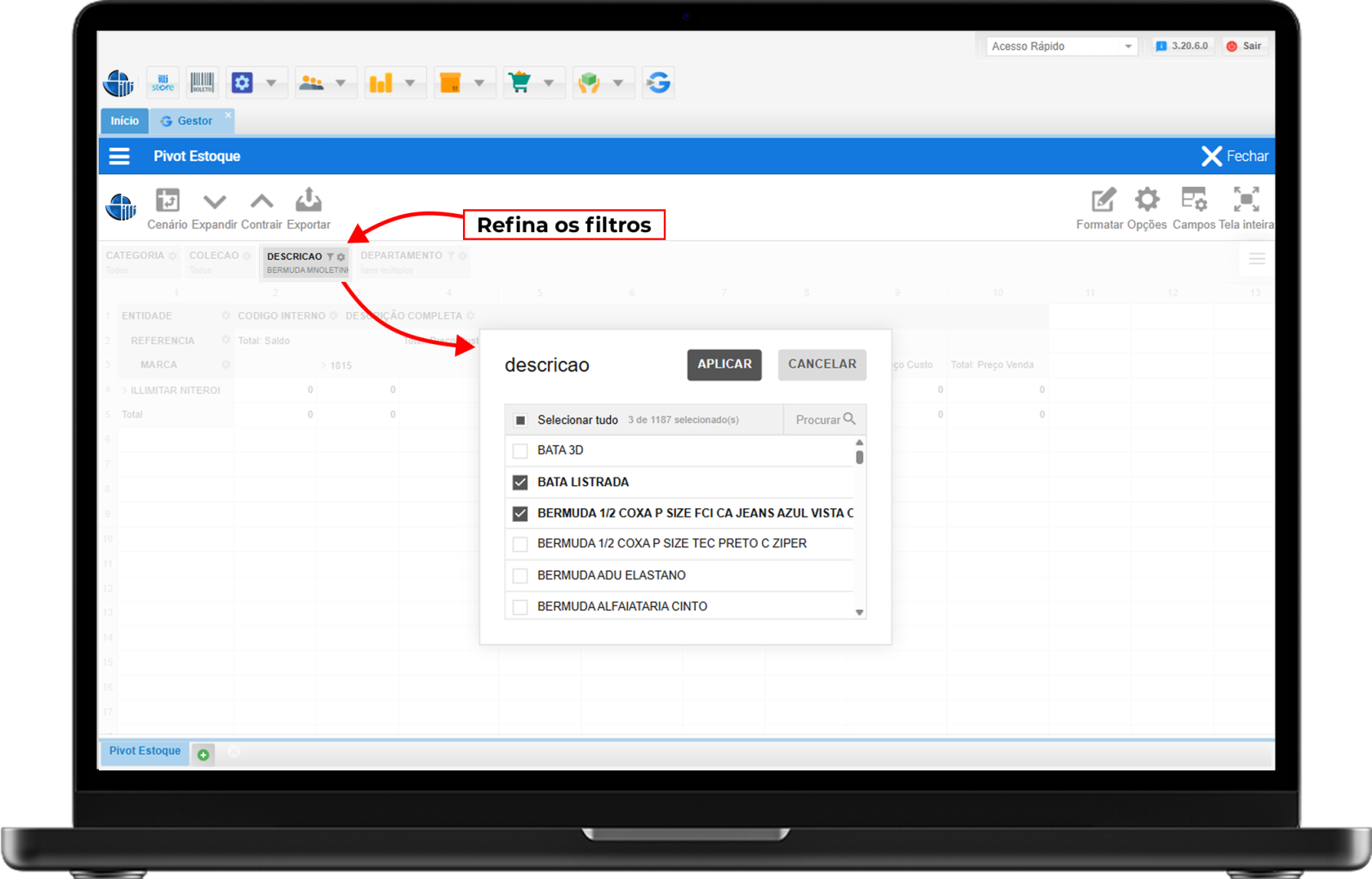The image size is (1372, 879).
Task: Check the BATA 3D checkbox
Action: [520, 451]
